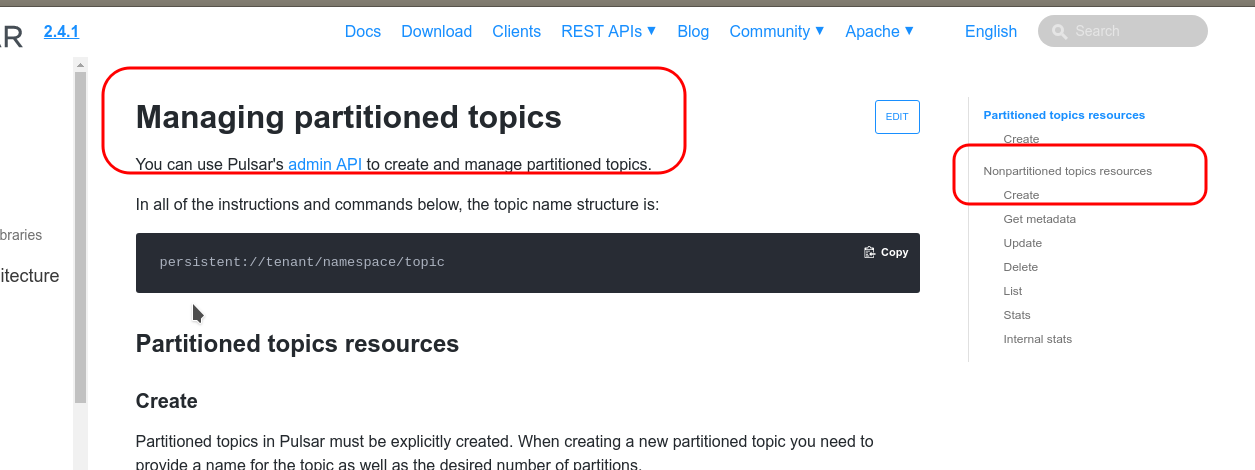Open the Docs menu item
1255x470 pixels.
(x=363, y=32)
